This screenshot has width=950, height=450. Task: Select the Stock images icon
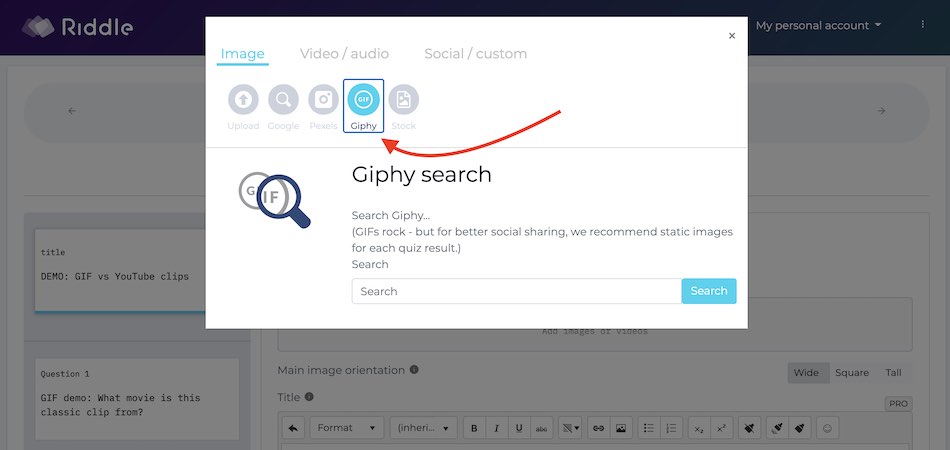coord(404,100)
